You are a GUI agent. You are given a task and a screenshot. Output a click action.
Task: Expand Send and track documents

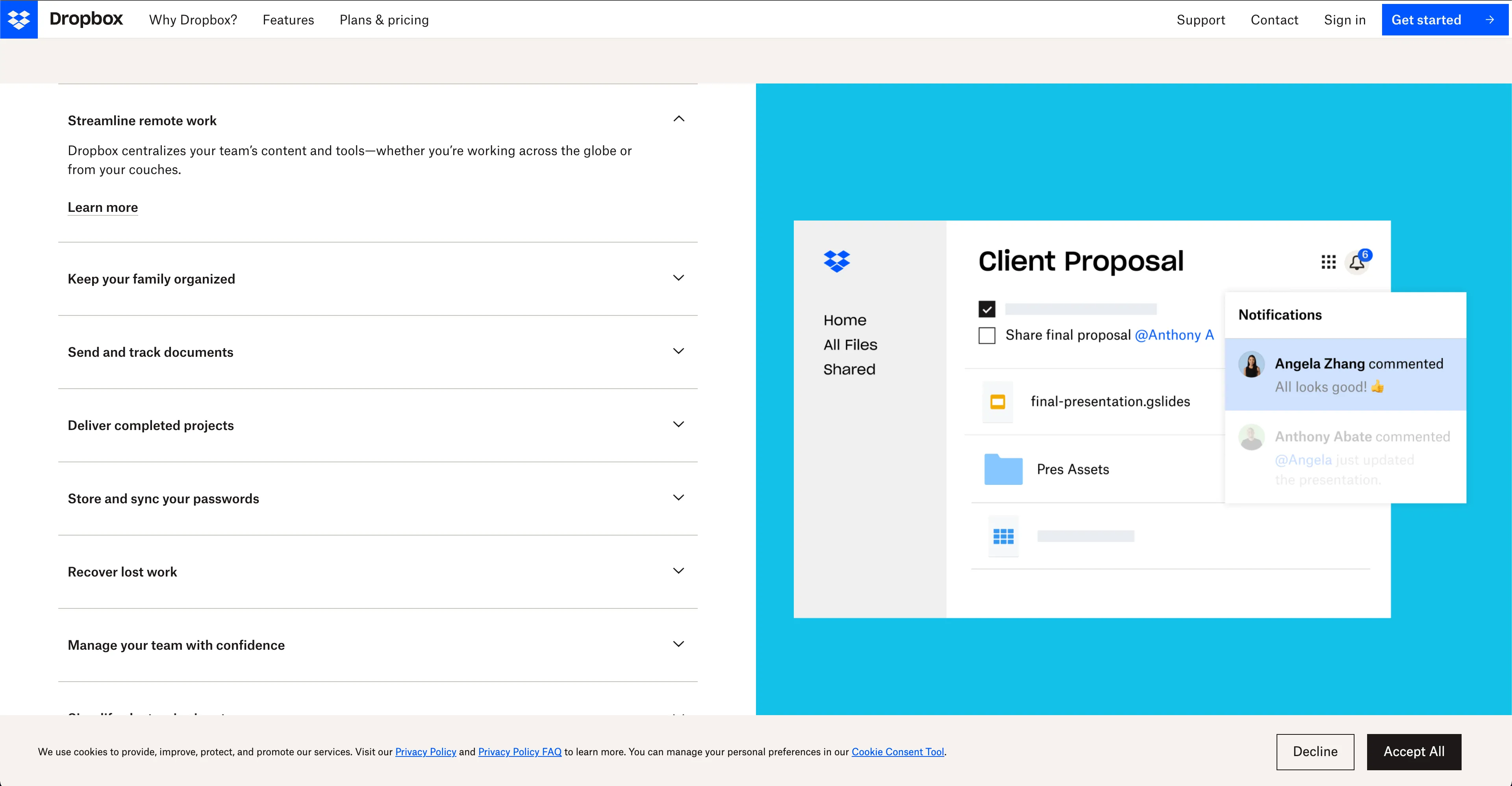tap(678, 351)
